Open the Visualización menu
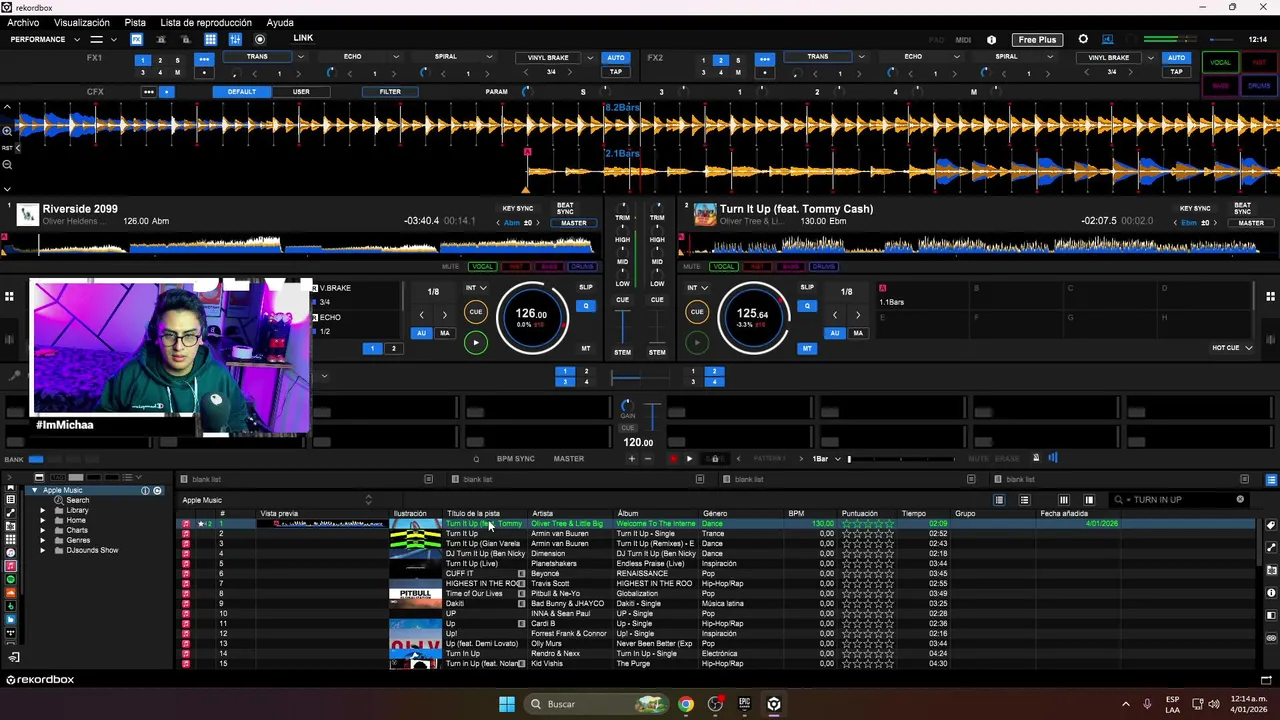 tap(82, 23)
